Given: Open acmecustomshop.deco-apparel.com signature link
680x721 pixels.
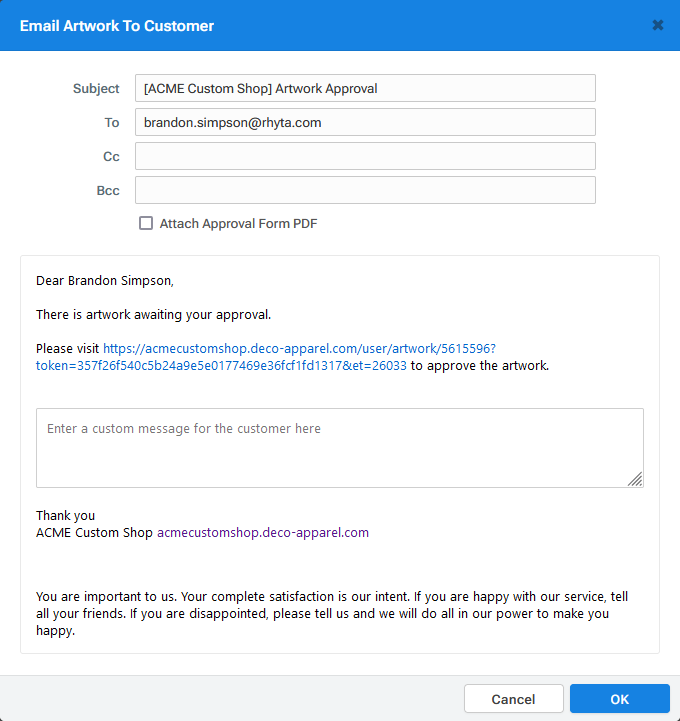Looking at the screenshot, I should 263,532.
